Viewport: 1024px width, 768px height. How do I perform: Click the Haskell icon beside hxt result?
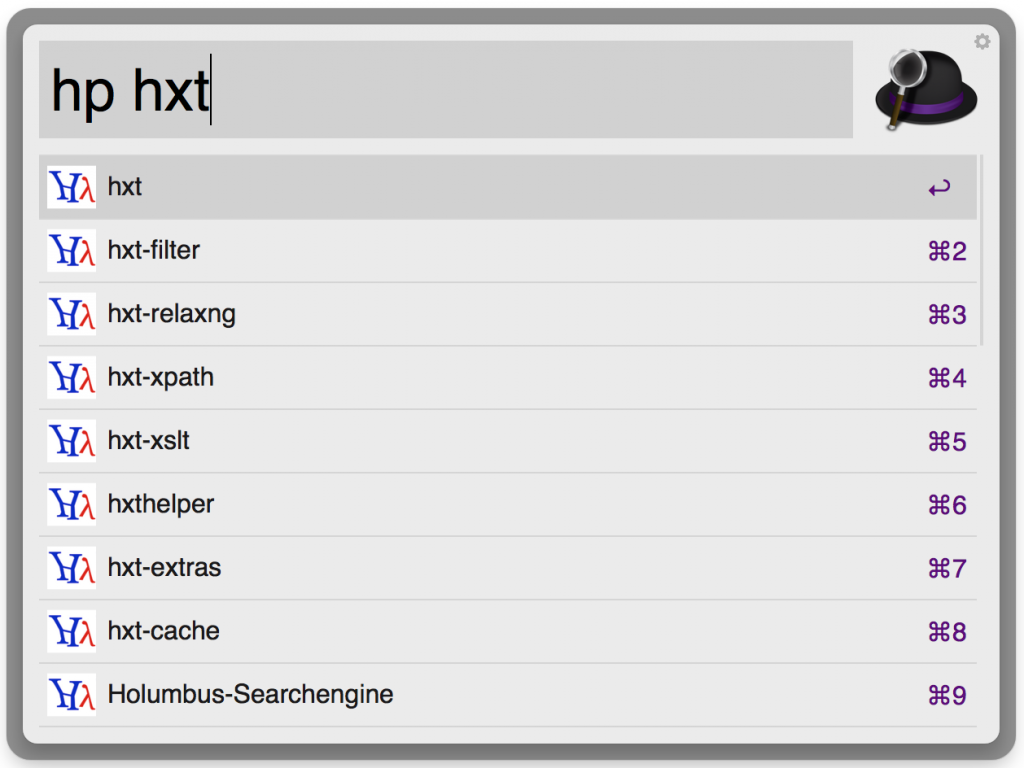(72, 187)
